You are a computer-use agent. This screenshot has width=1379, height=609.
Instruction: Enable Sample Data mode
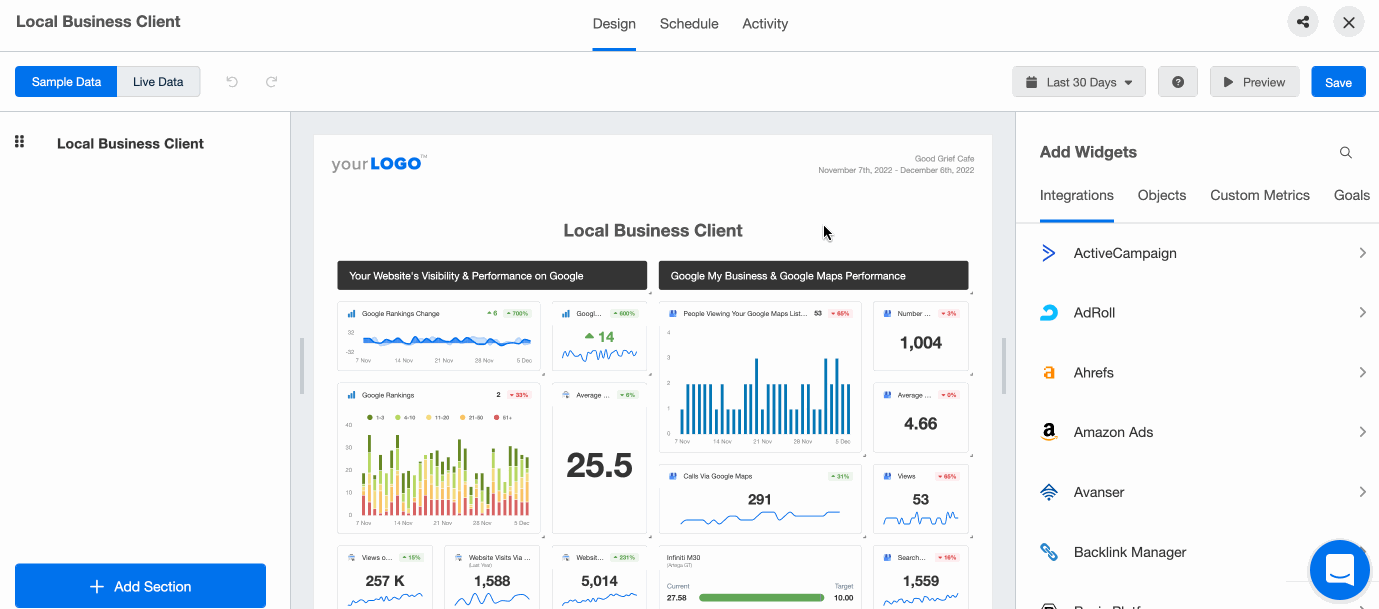pos(66,81)
